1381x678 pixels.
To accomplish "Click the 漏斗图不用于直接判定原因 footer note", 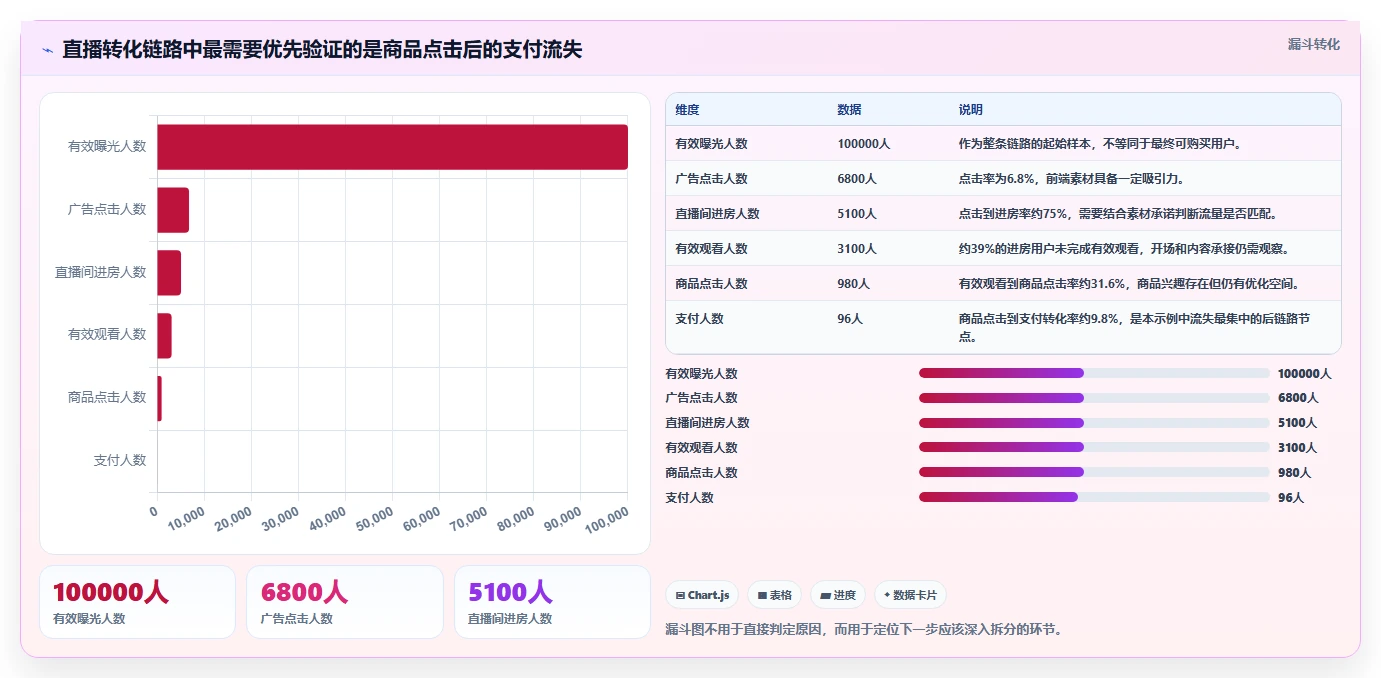I will 865,630.
